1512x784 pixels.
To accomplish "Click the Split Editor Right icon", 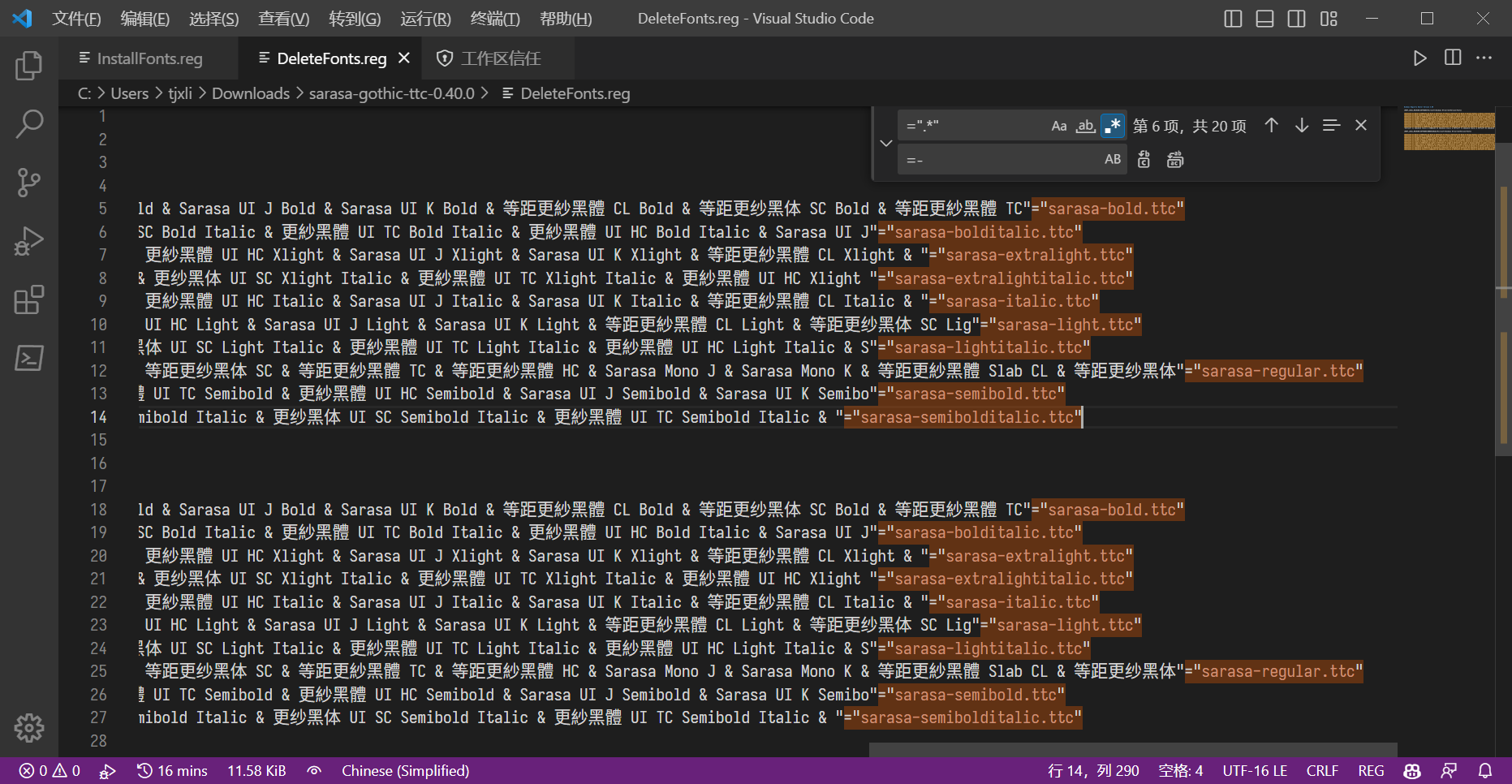I will click(x=1452, y=58).
